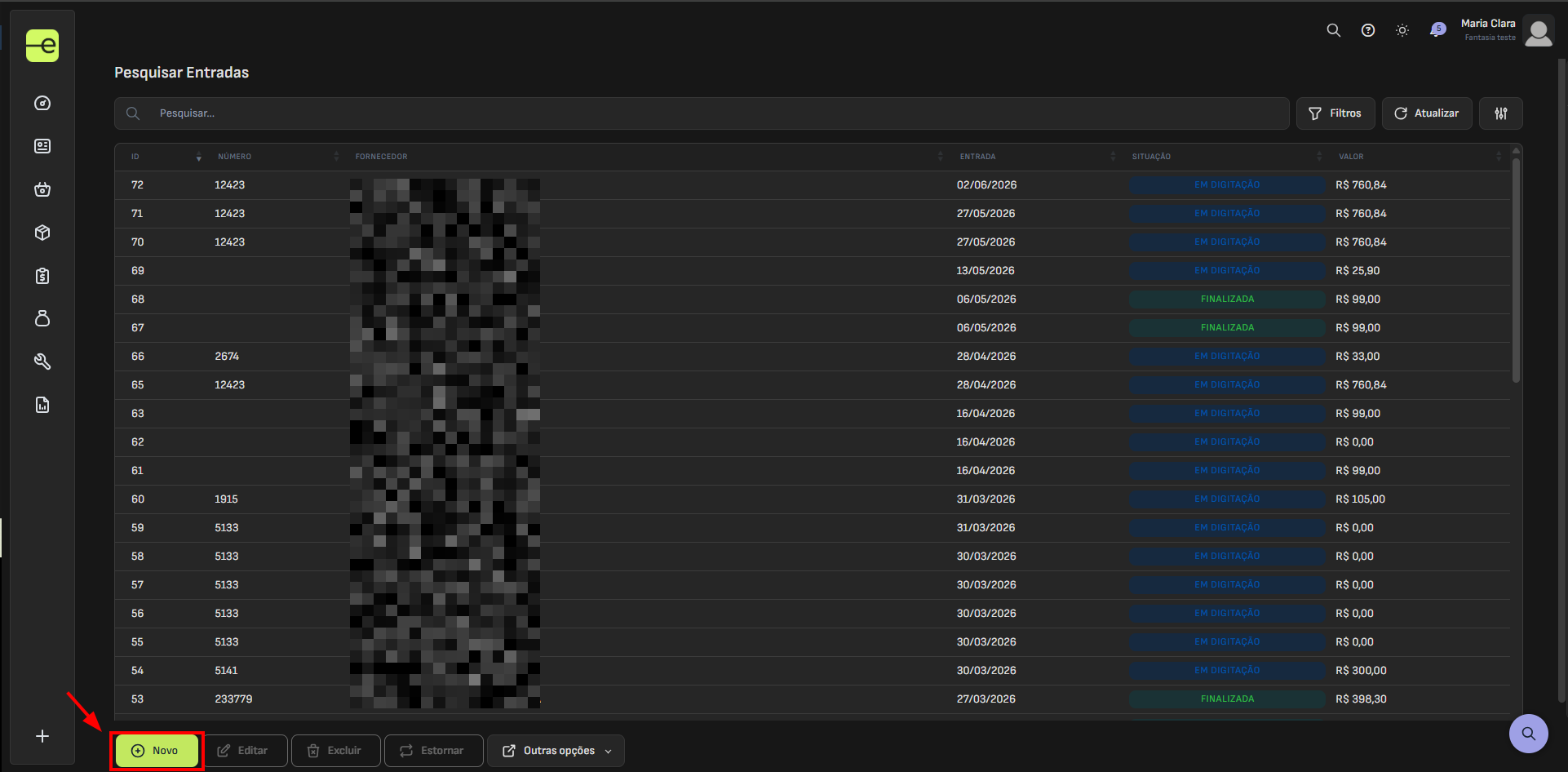
Task: Click the Finalizada status of row 68
Action: point(1227,299)
